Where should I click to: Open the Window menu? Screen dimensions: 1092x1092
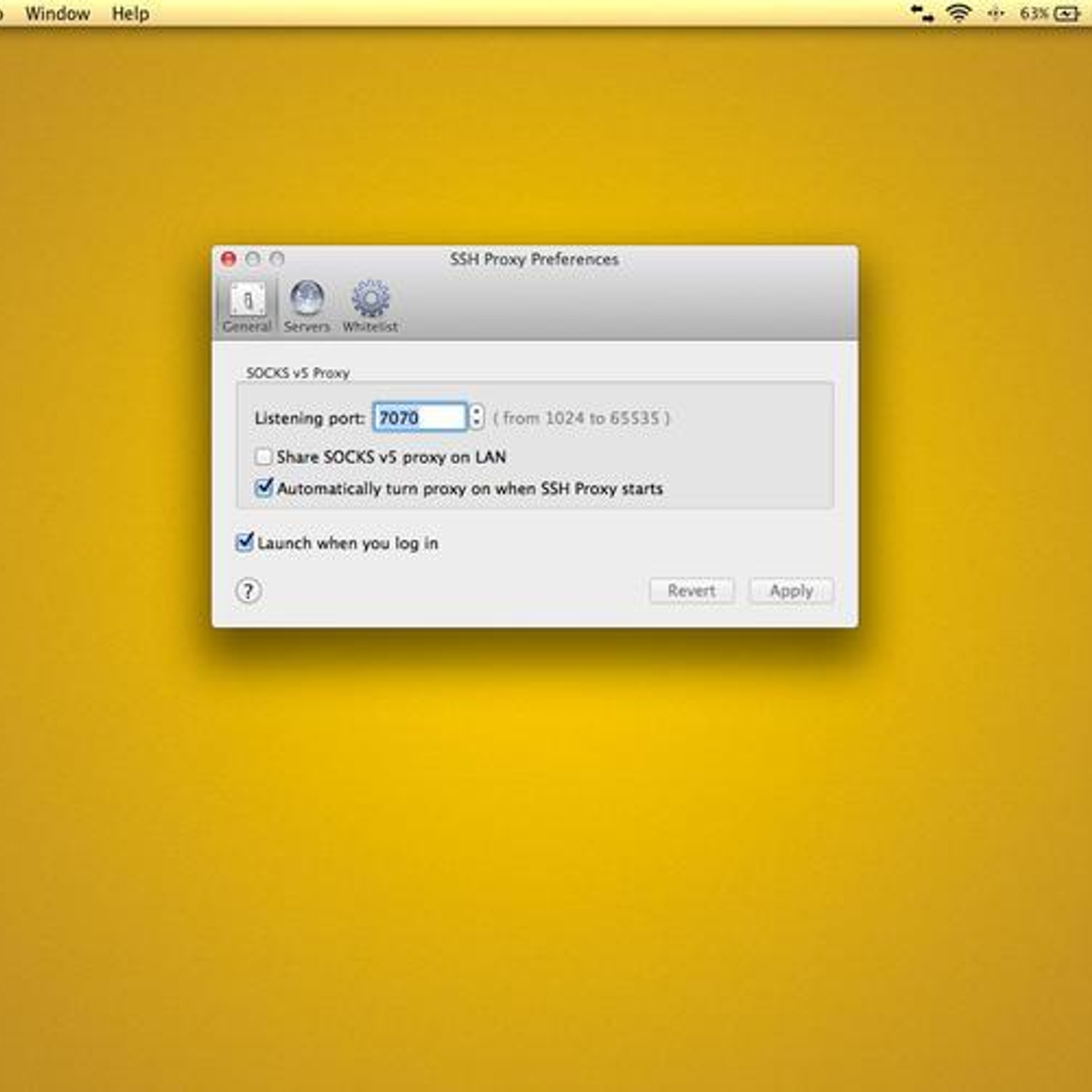(x=57, y=14)
